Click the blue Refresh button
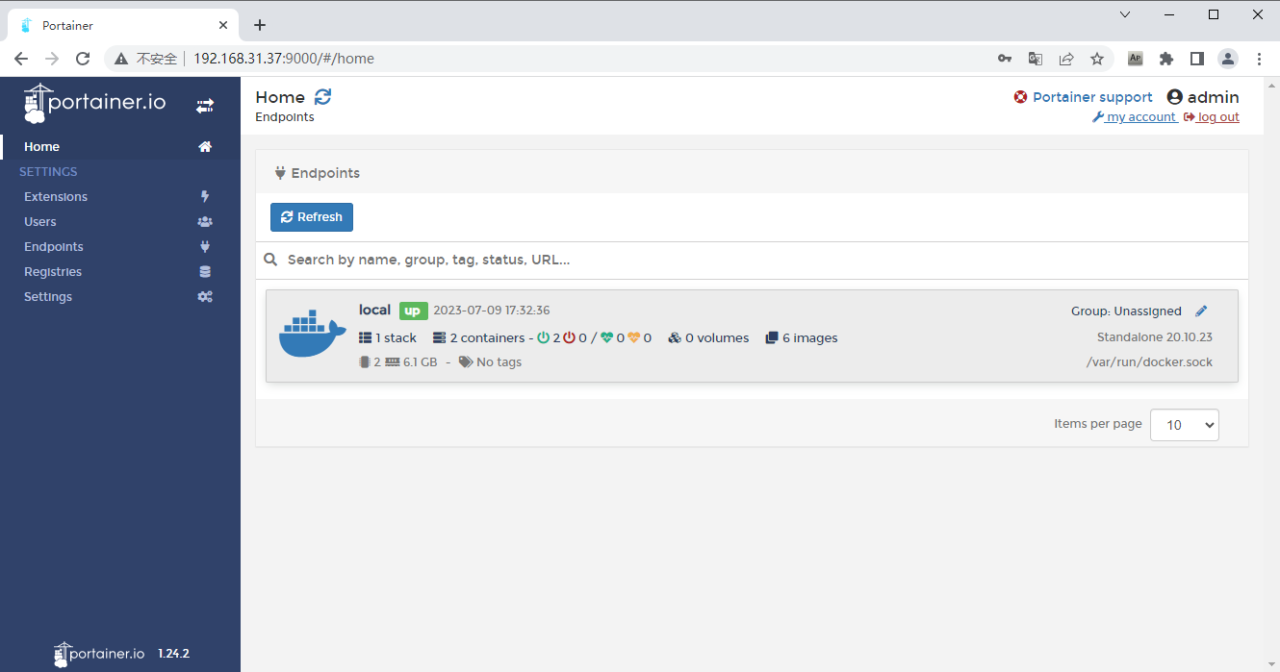The width and height of the screenshot is (1280, 672). (x=311, y=217)
